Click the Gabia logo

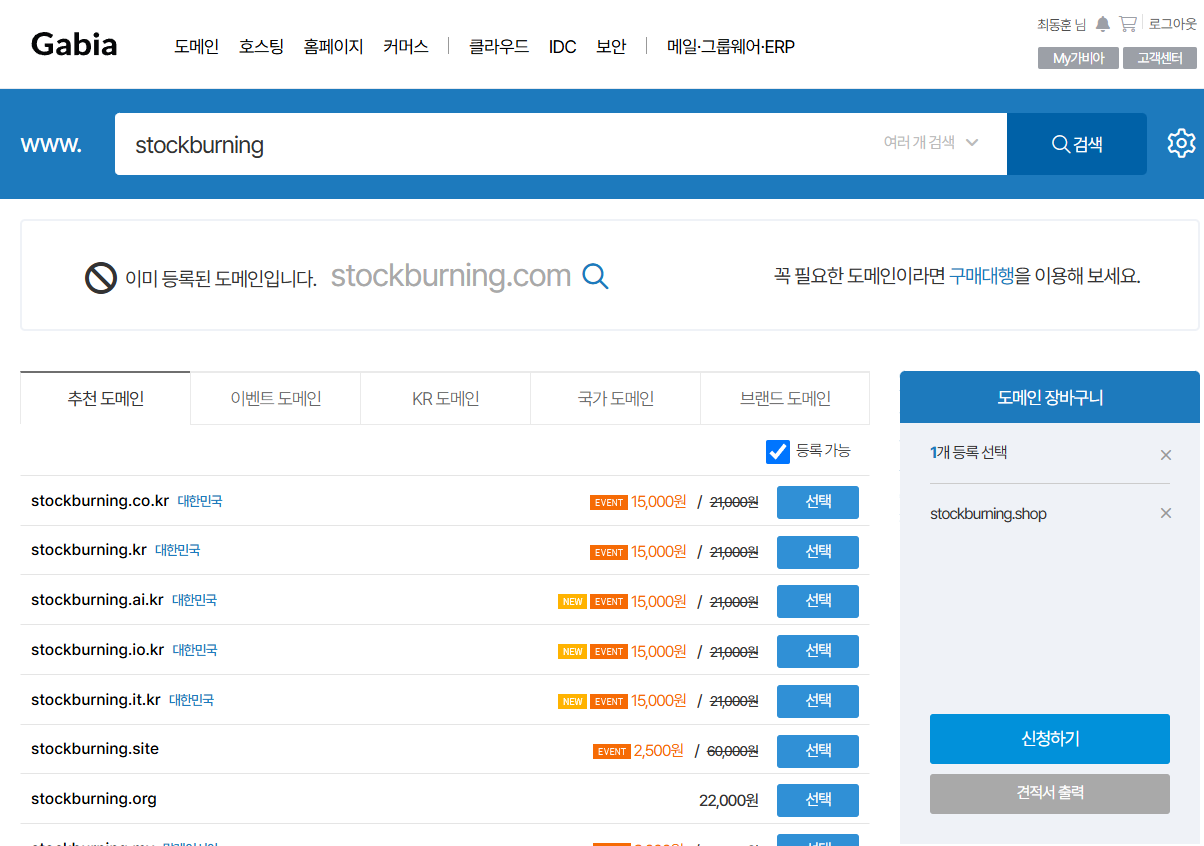coord(74,45)
